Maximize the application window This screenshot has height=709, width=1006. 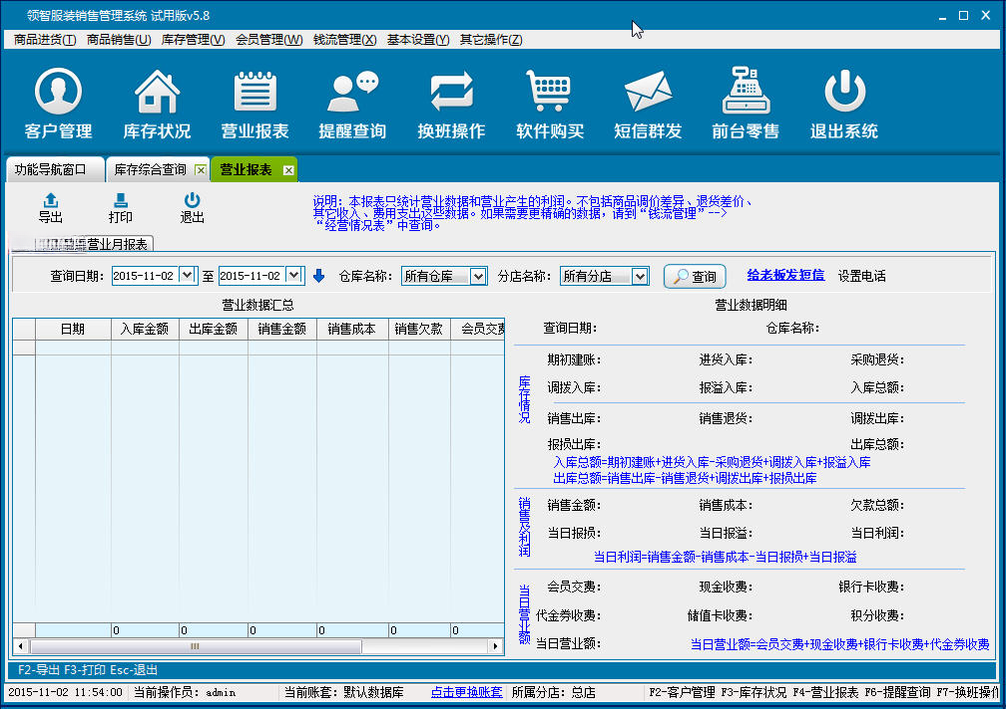[x=964, y=15]
